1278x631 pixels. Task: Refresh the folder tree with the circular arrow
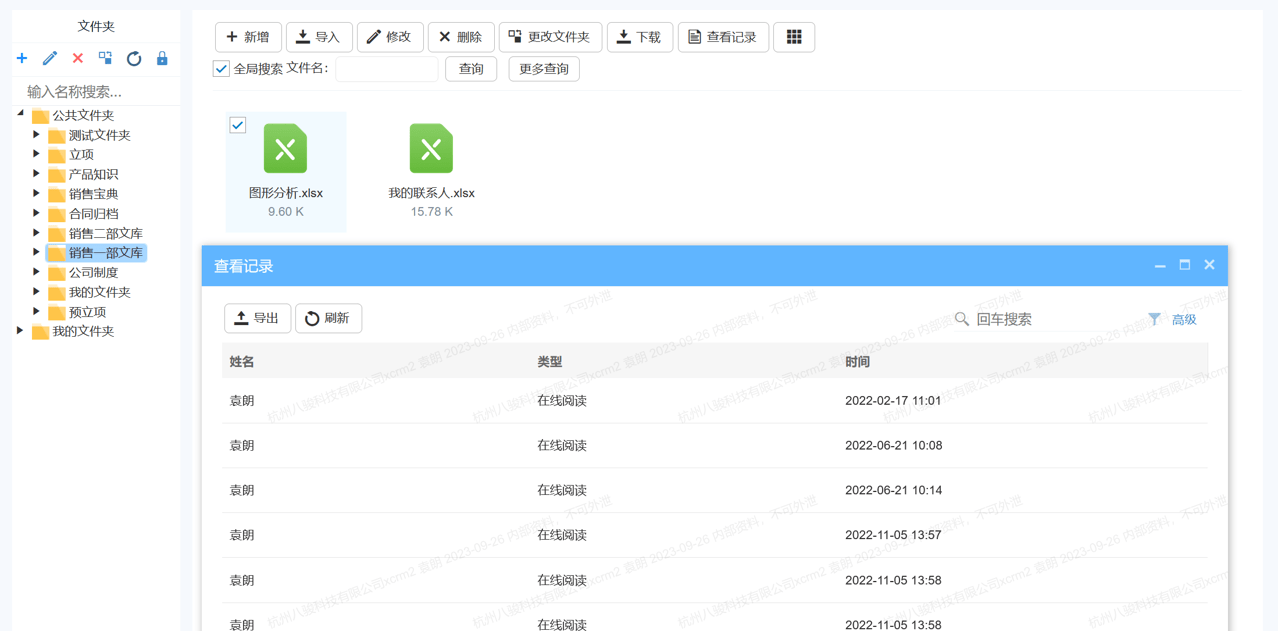[134, 58]
